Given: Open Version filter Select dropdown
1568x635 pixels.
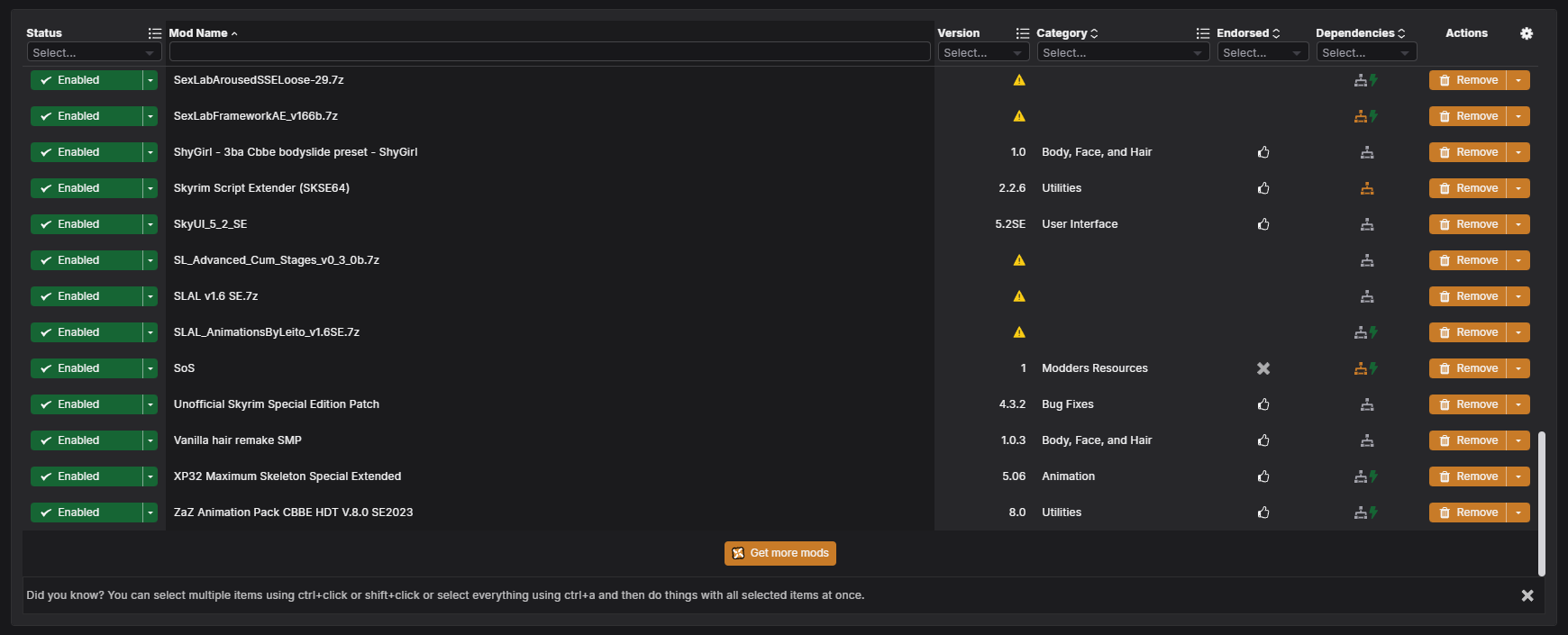Looking at the screenshot, I should (x=983, y=53).
